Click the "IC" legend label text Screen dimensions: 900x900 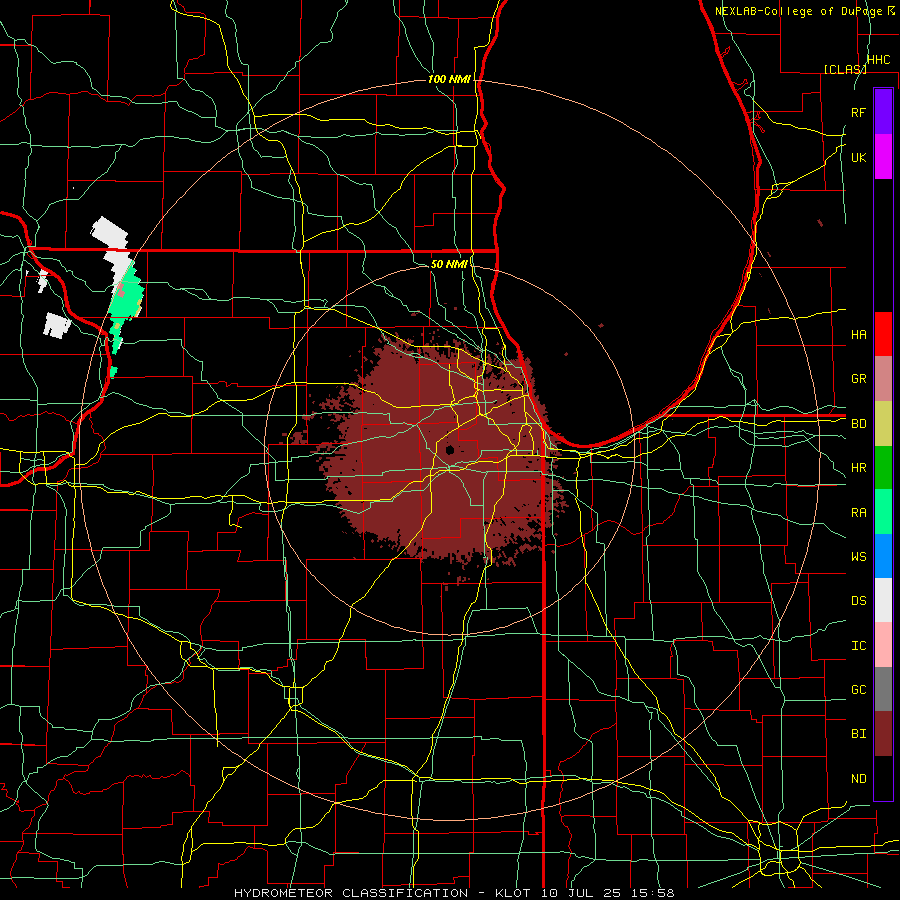(858, 645)
